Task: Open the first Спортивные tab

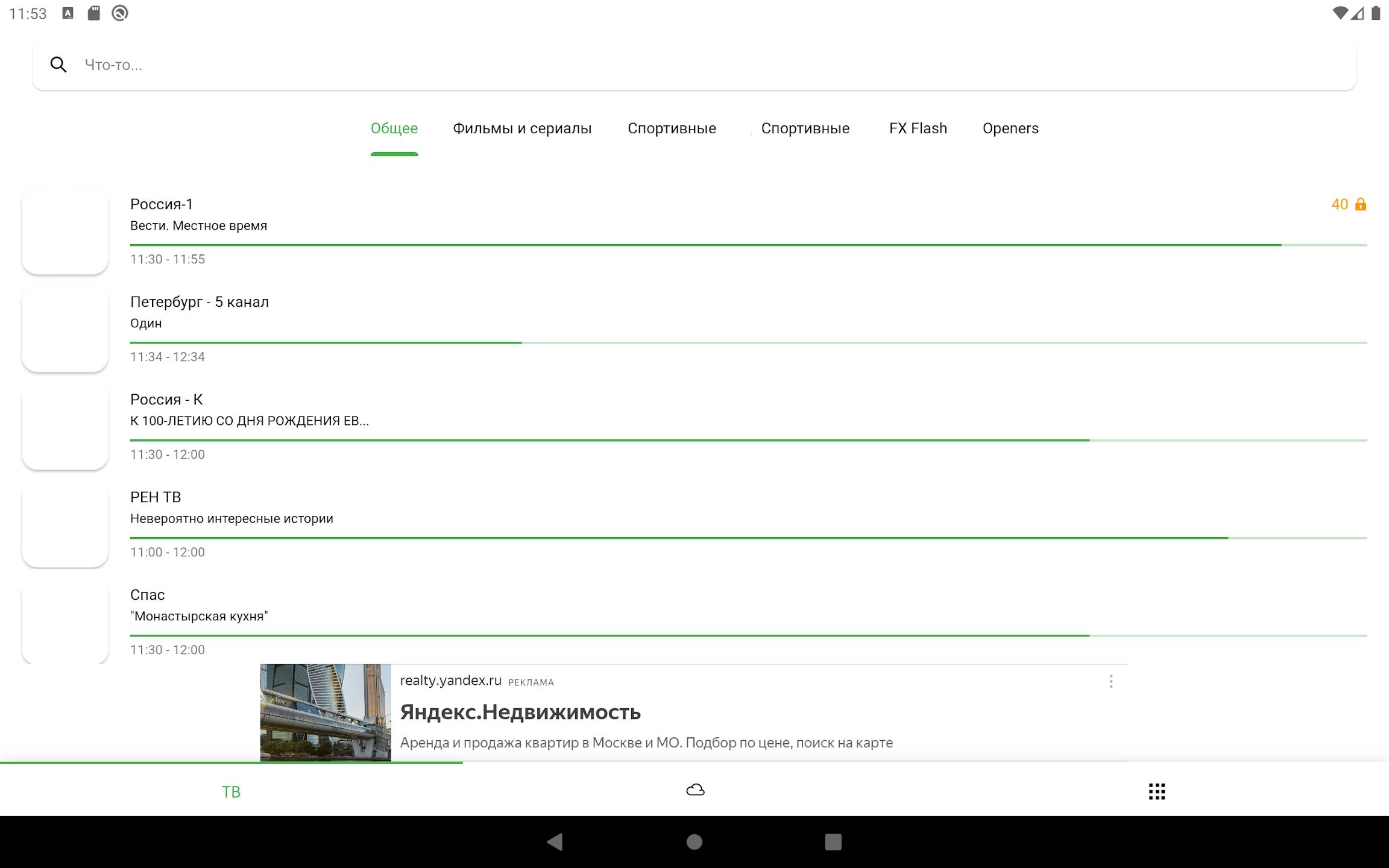Action: point(672,128)
